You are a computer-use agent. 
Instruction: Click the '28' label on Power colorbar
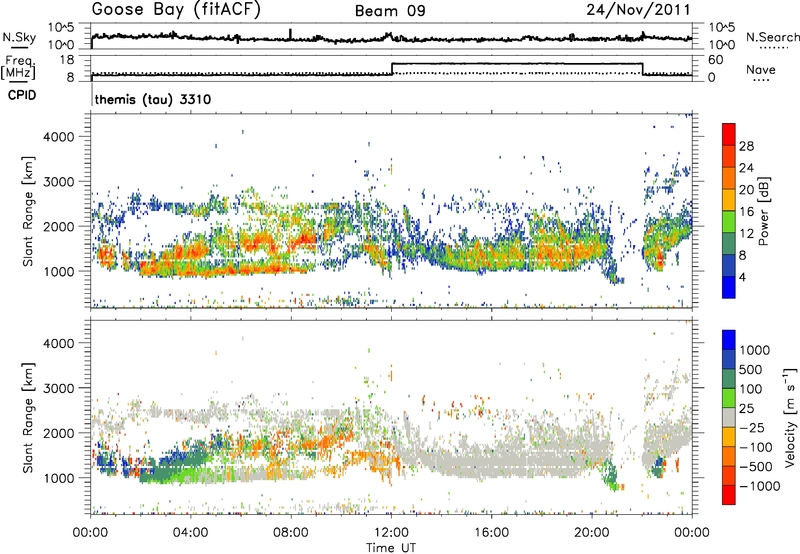coord(746,146)
